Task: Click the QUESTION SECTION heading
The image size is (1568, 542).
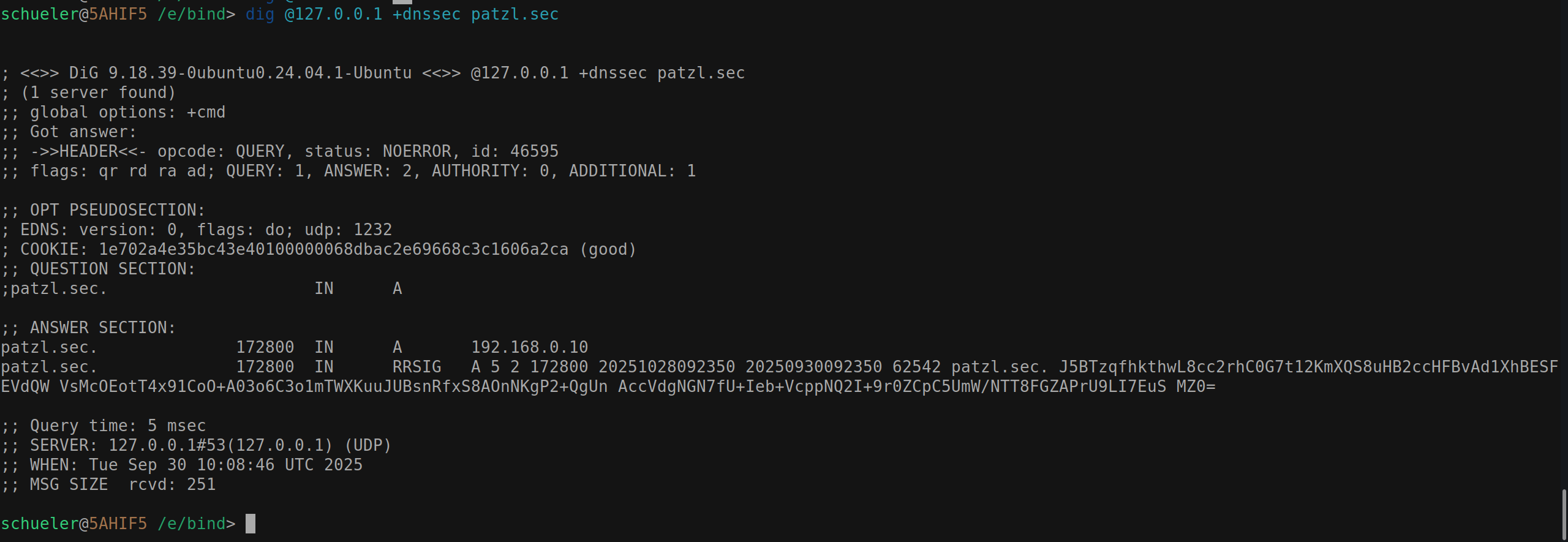Action: click(x=112, y=269)
